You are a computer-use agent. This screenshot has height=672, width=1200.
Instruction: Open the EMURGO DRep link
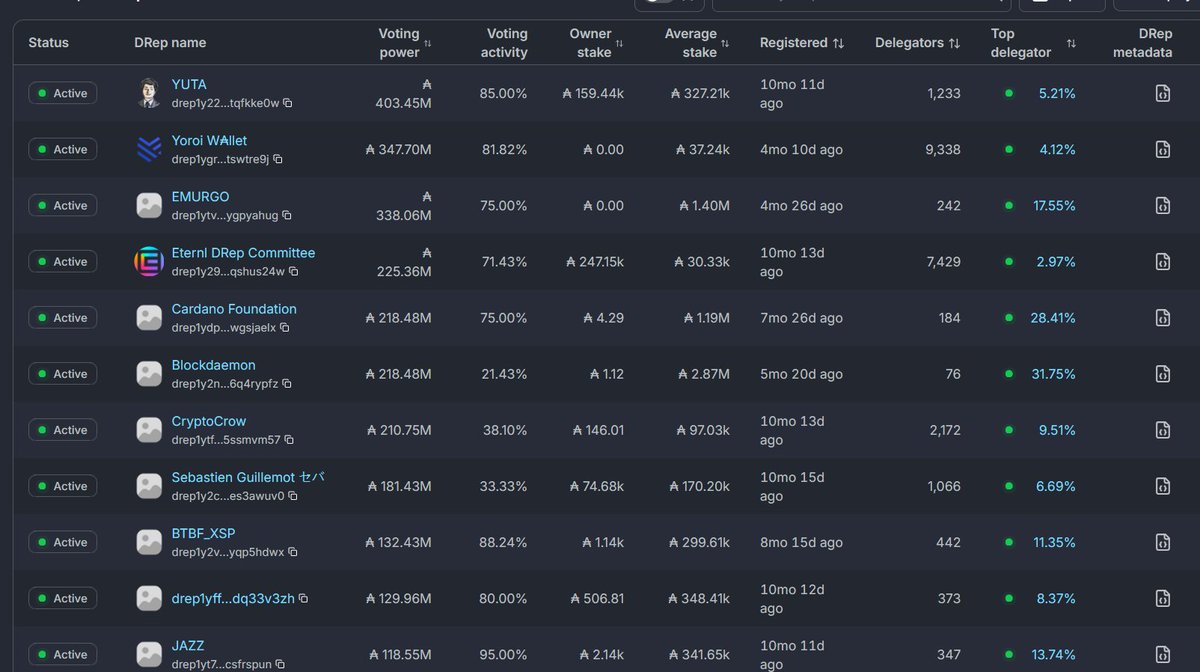point(200,197)
